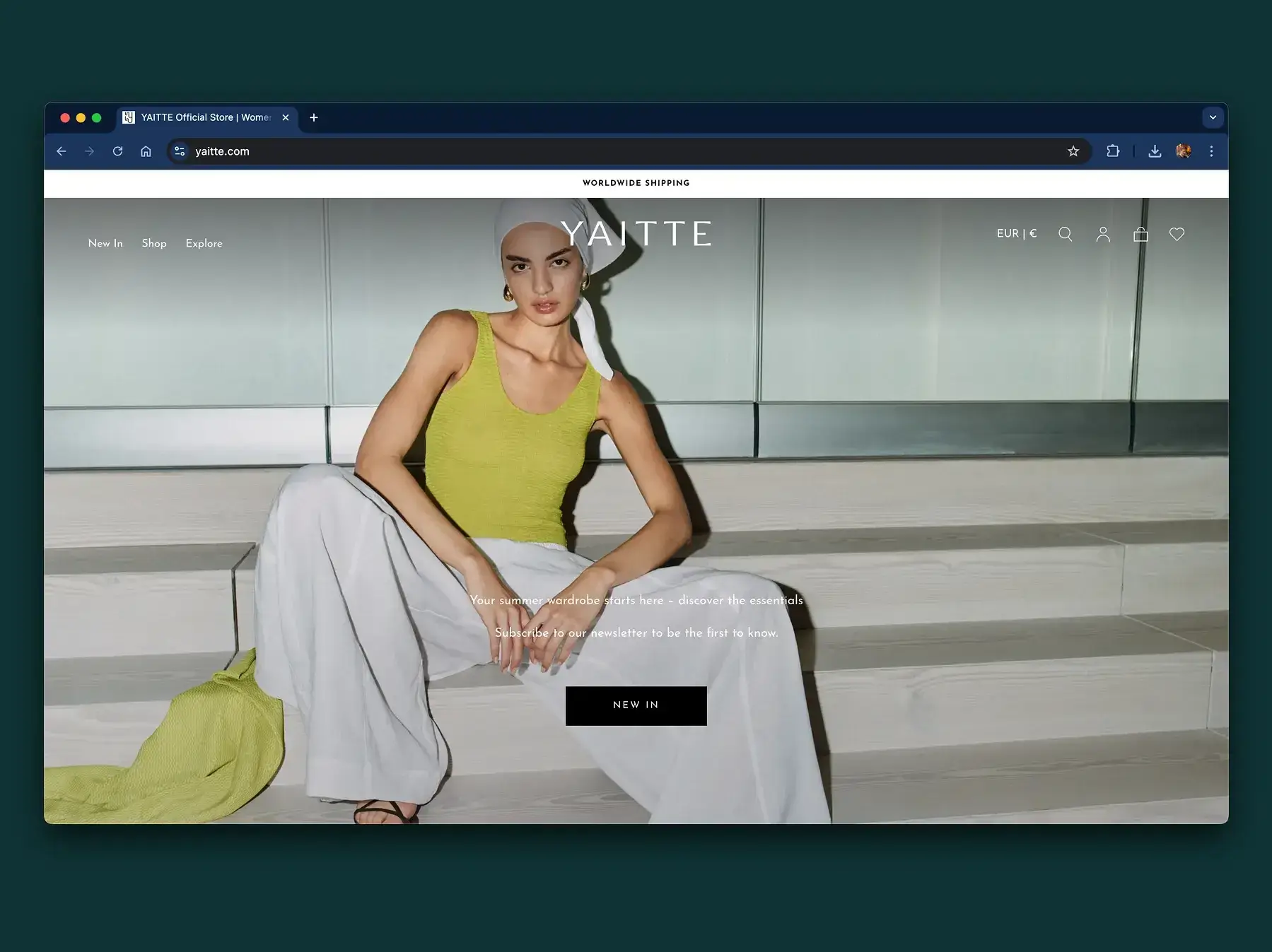Minimize the window with the yellow button
The height and width of the screenshot is (952, 1272).
[81, 118]
